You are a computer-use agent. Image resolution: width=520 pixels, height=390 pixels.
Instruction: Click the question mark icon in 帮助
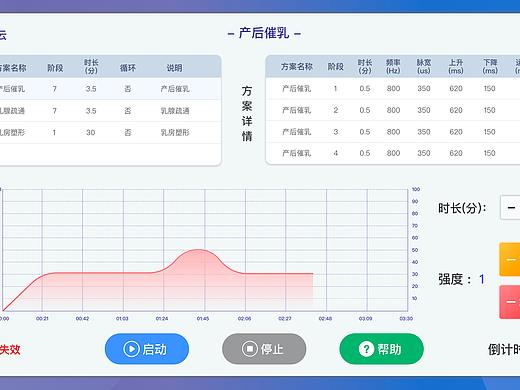366,349
